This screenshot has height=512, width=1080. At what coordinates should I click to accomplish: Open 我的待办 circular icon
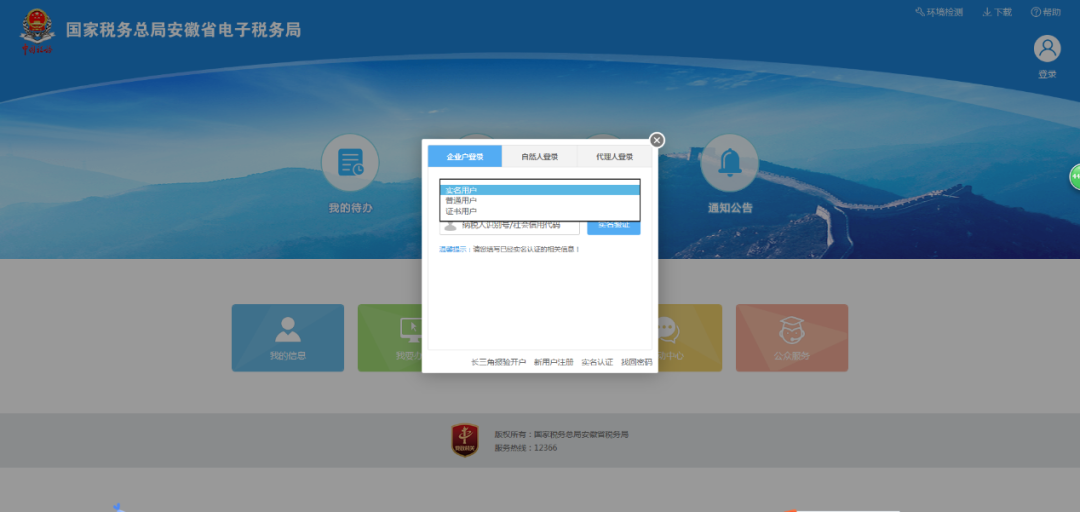click(x=350, y=163)
